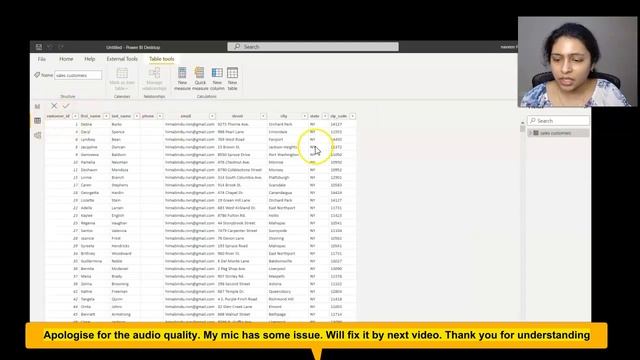The width and height of the screenshot is (640, 360).
Task: Open customer_id column filter dropdown
Action: click(x=75, y=116)
